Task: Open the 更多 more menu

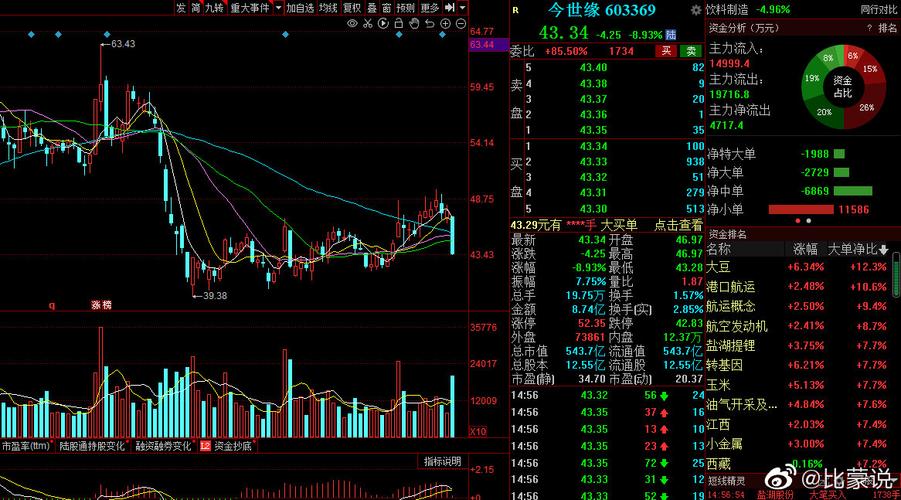Action: 430,7
